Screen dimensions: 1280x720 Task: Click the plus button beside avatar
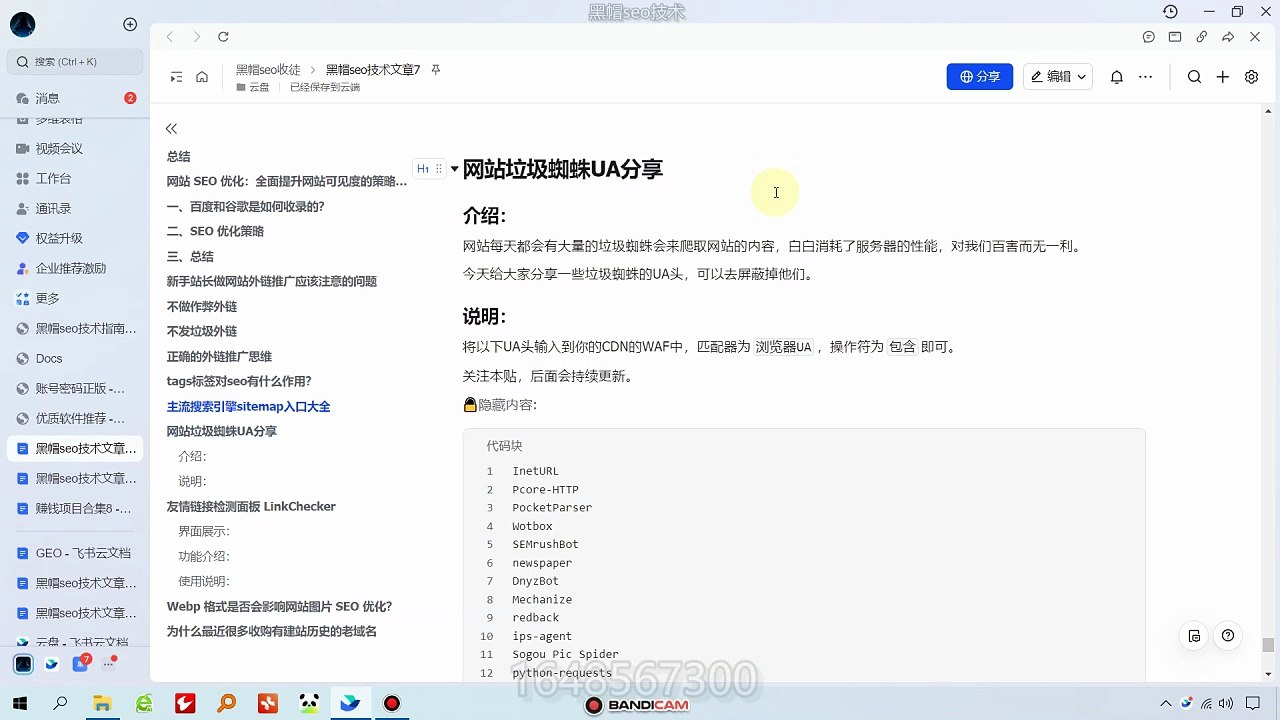tap(130, 24)
